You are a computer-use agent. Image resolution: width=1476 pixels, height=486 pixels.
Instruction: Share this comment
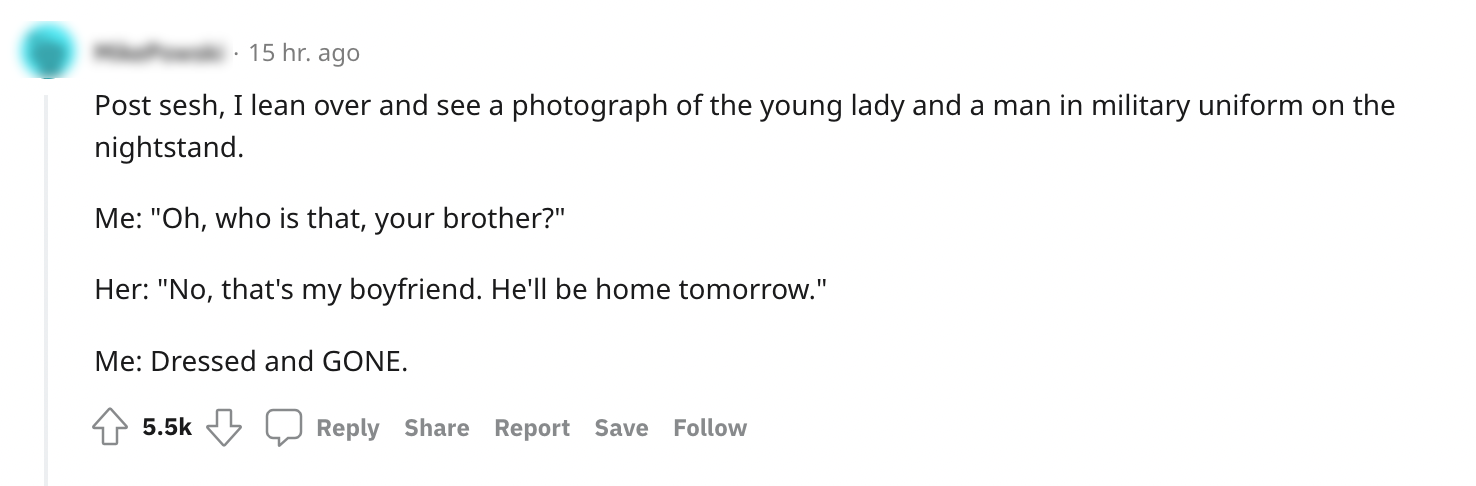(x=437, y=429)
